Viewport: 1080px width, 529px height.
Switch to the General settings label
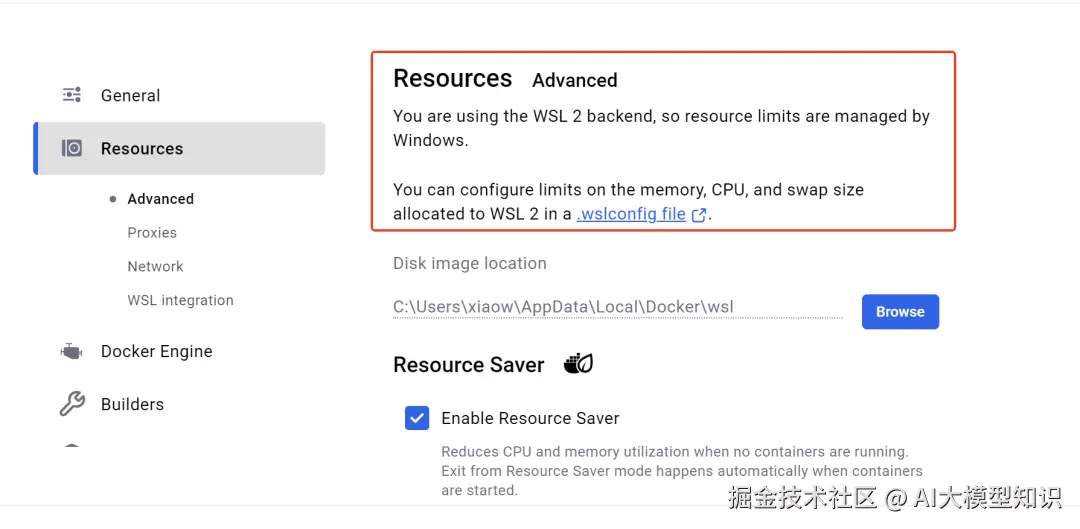[x=130, y=96]
